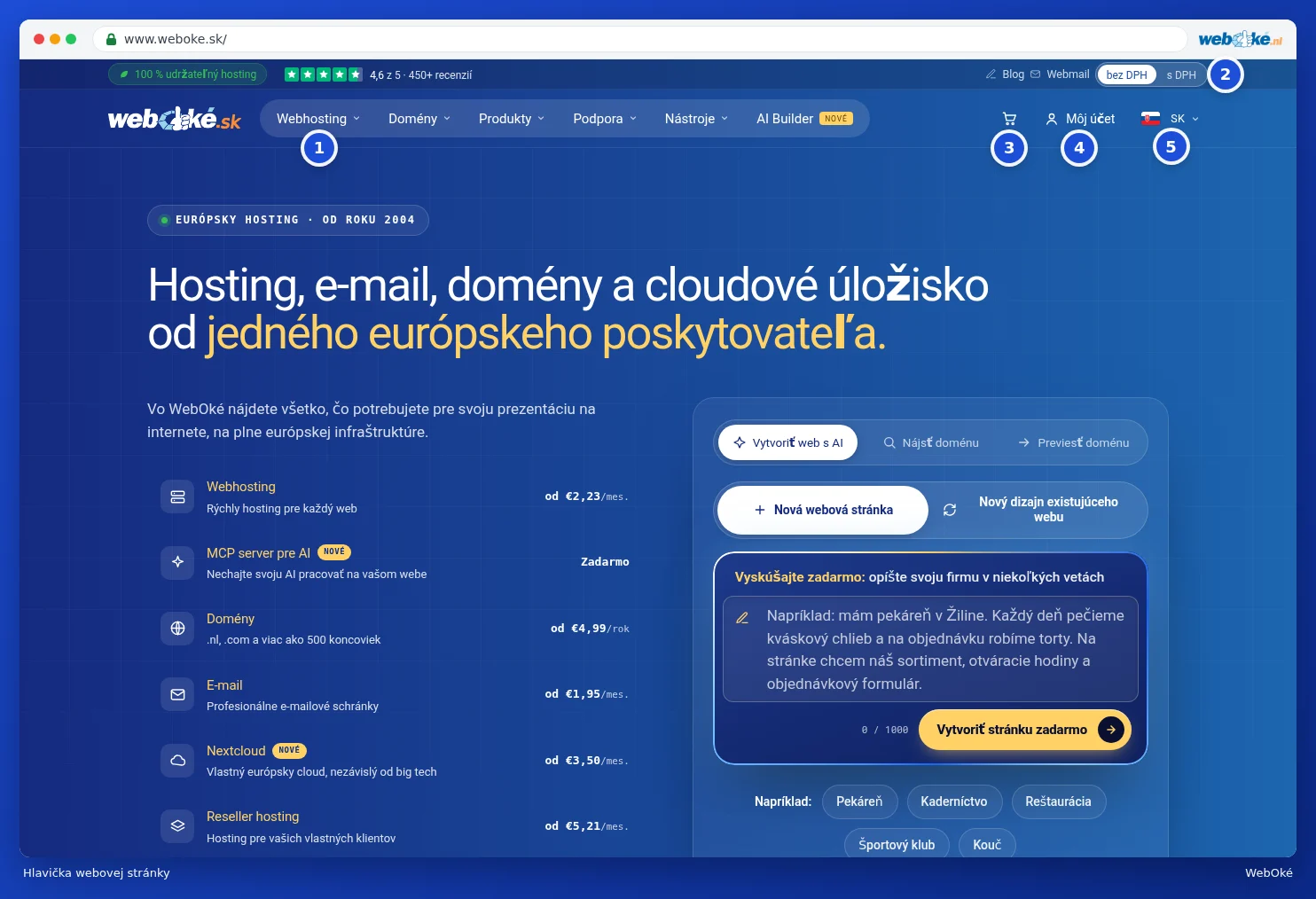
Task: Click the arrow icon in Previesť doménu
Action: tap(1024, 442)
